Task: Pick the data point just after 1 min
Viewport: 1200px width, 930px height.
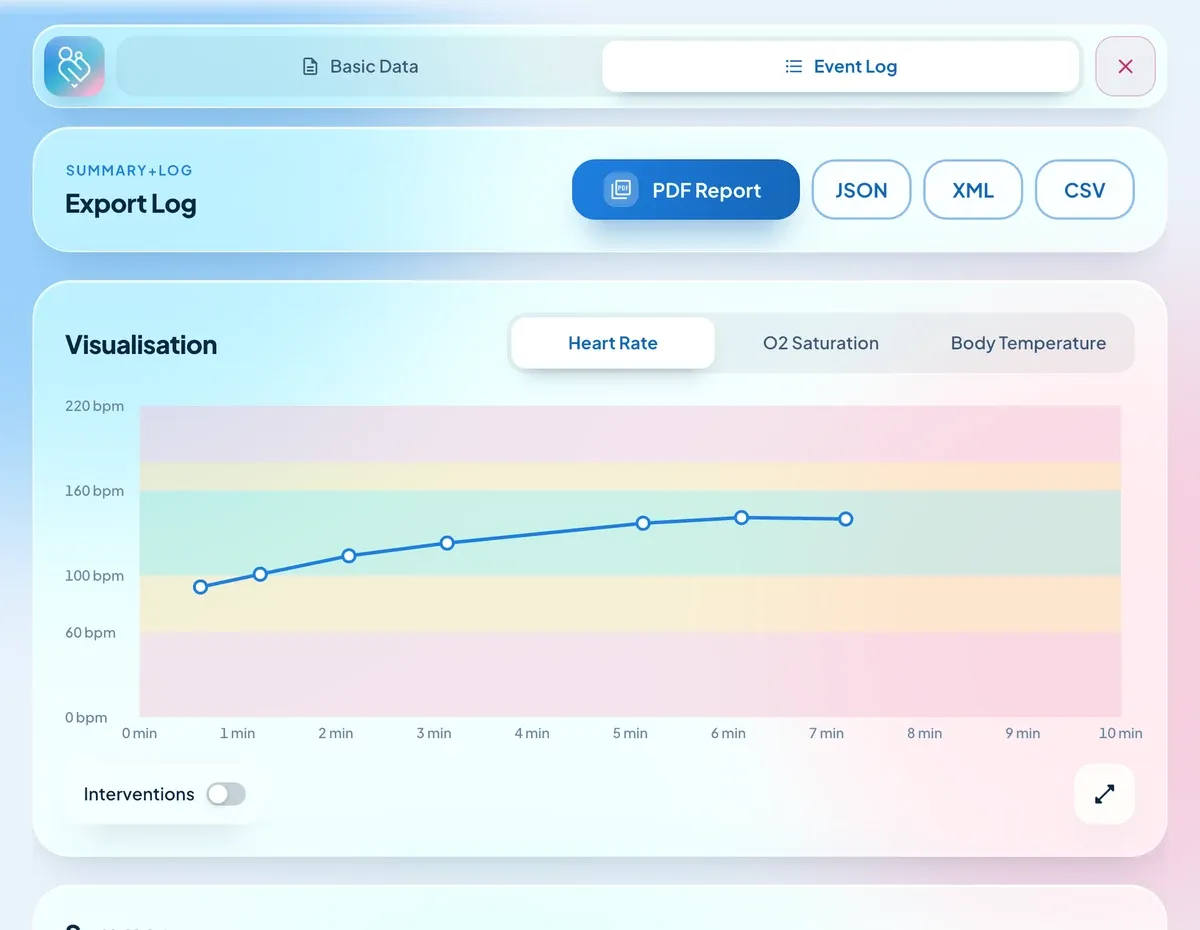Action: 260,574
